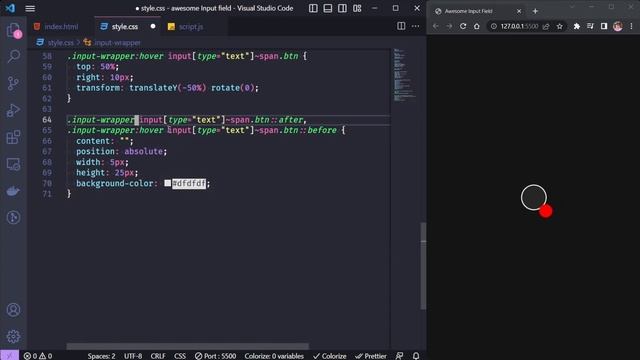Open the Manage gear menu

point(13,336)
